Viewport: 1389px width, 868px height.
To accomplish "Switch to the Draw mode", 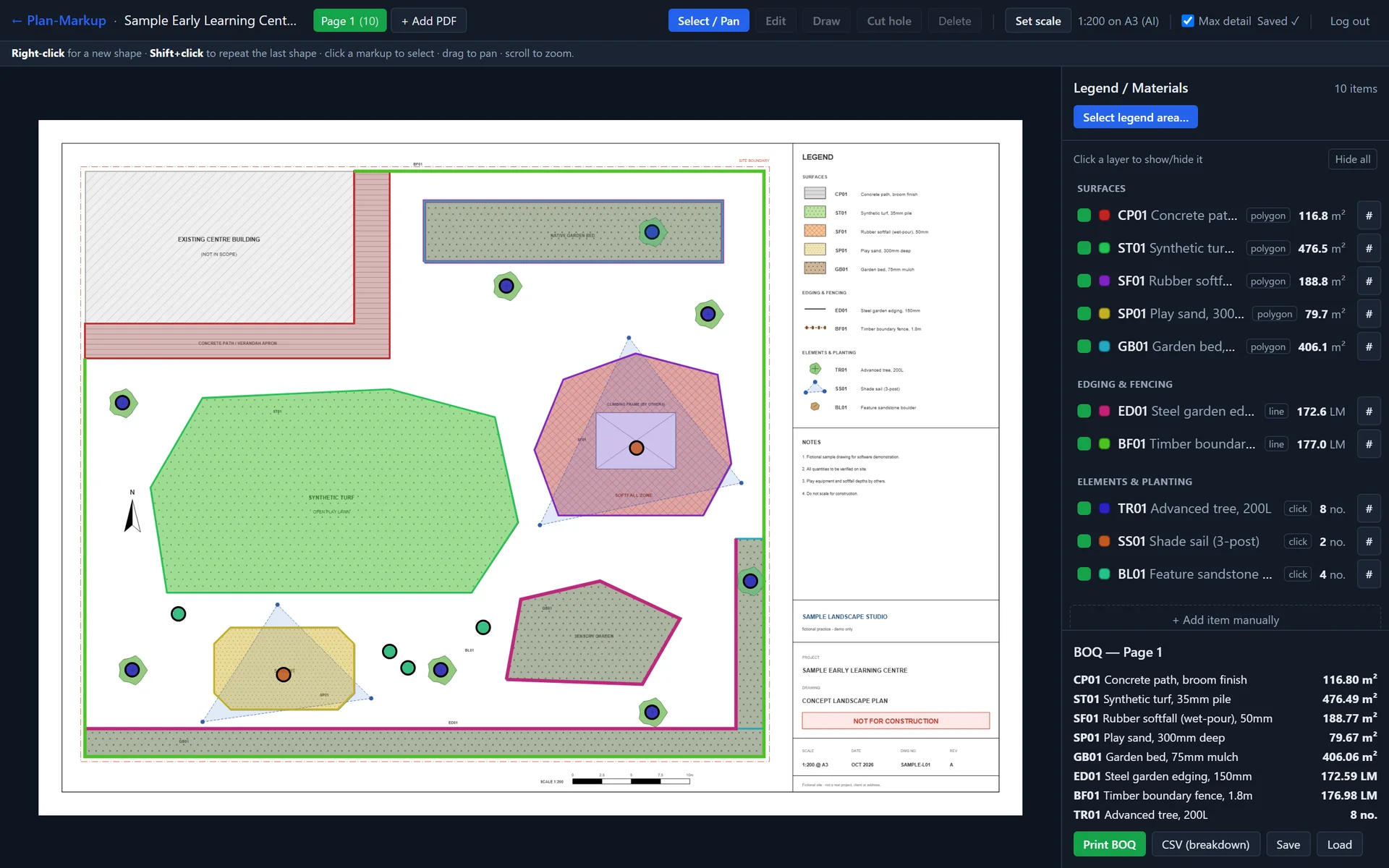I will [825, 21].
